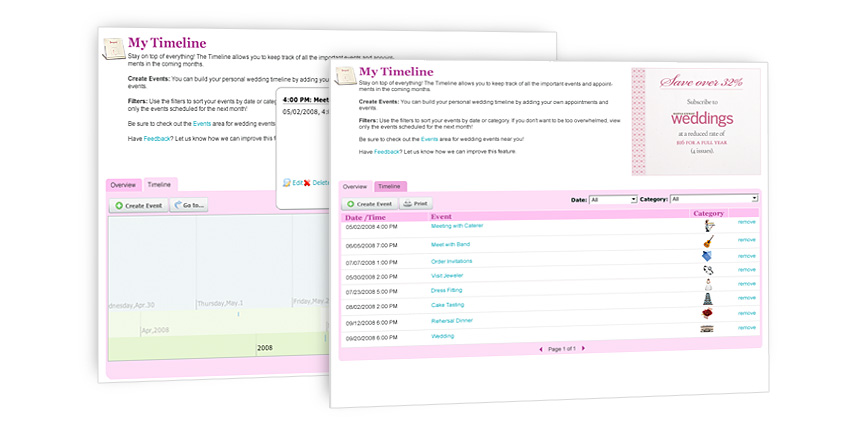Click the Apr,2008 month marker on timeline
Screen dimensions: 852x437
click(155, 330)
